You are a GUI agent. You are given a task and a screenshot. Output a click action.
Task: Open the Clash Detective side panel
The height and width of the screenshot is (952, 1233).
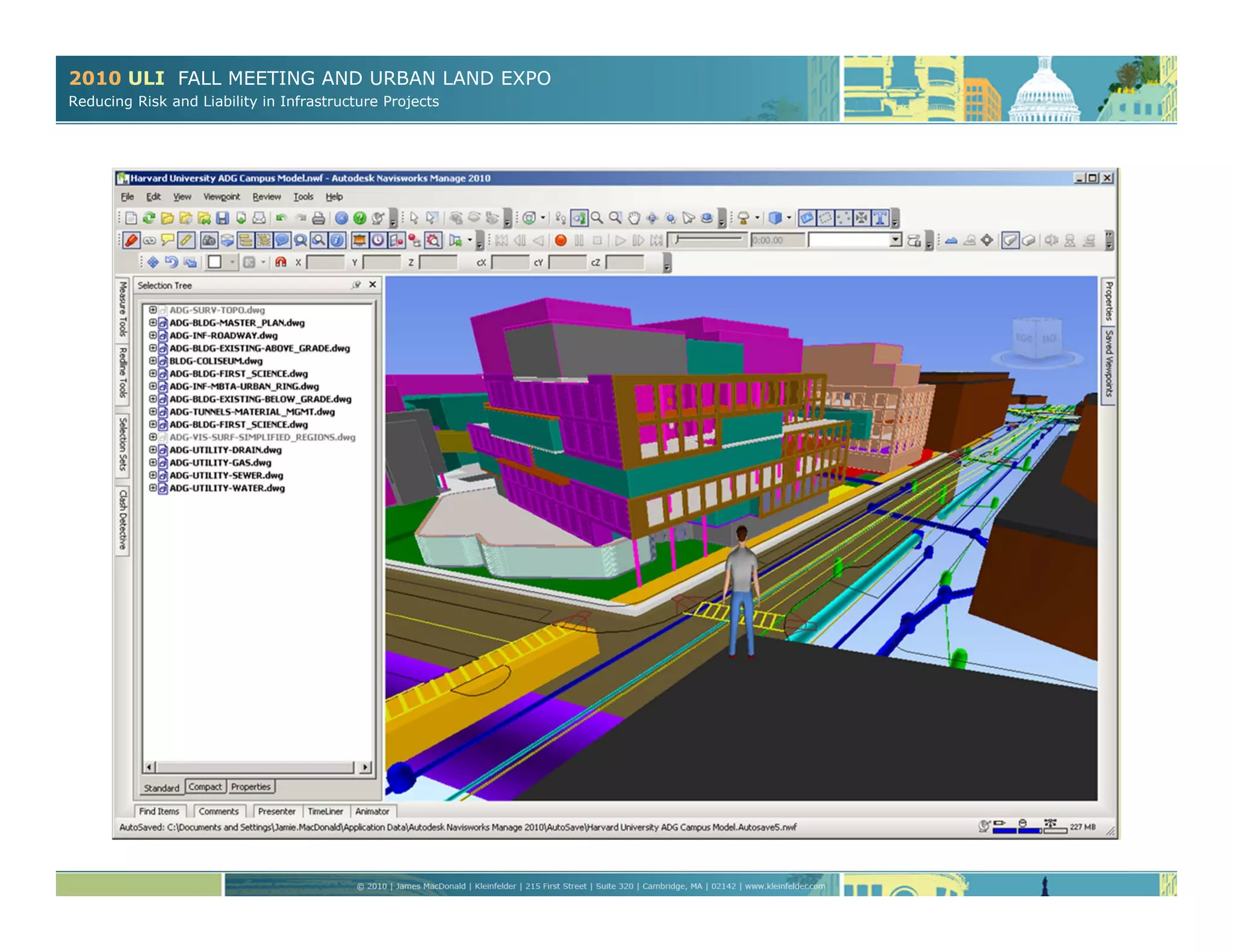(x=122, y=519)
